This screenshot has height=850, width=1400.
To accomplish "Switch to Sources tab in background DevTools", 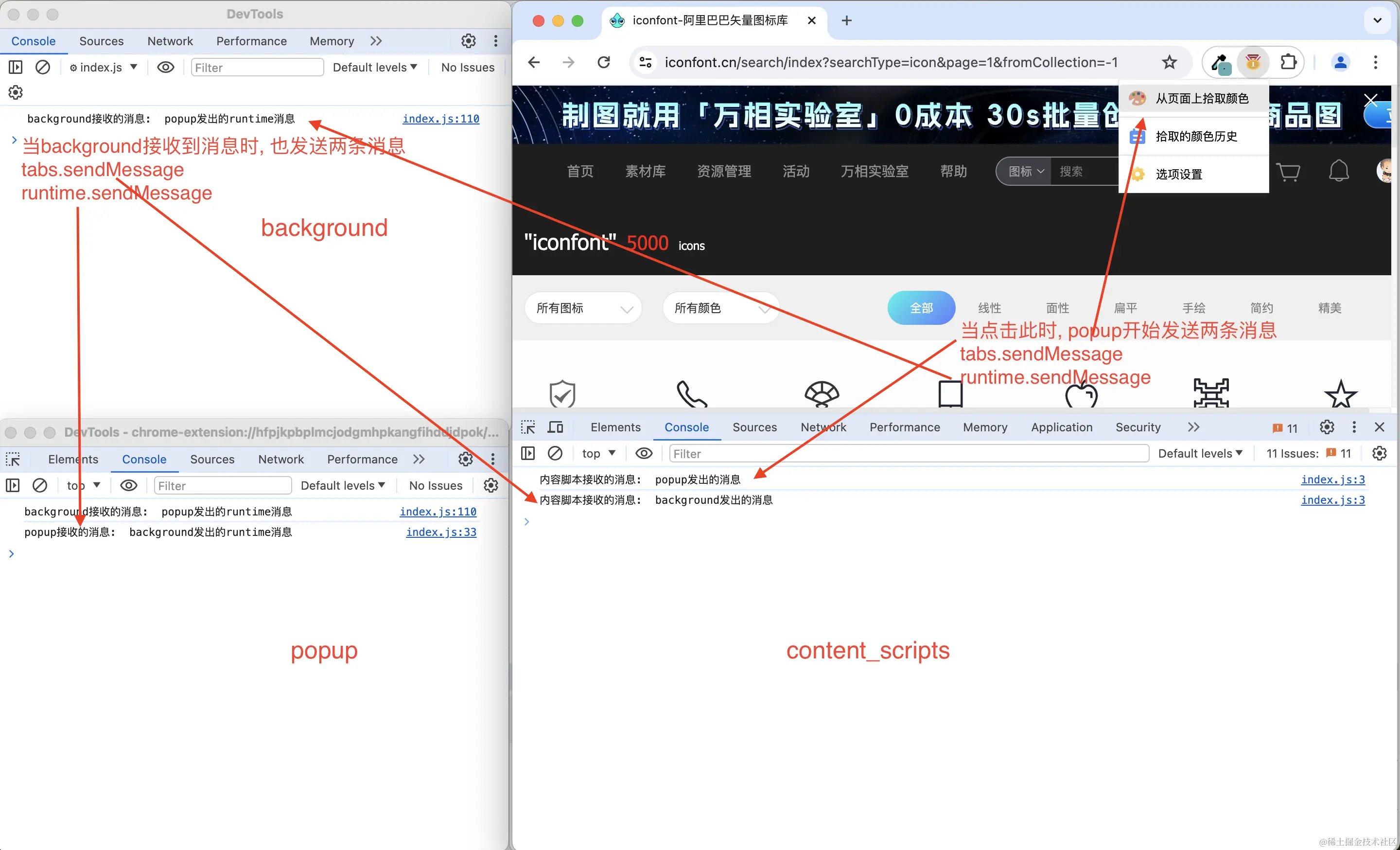I will pos(101,41).
